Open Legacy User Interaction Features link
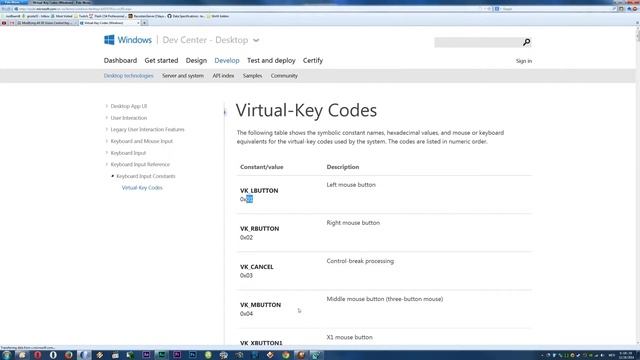This screenshot has height=360, width=640. coord(147,129)
